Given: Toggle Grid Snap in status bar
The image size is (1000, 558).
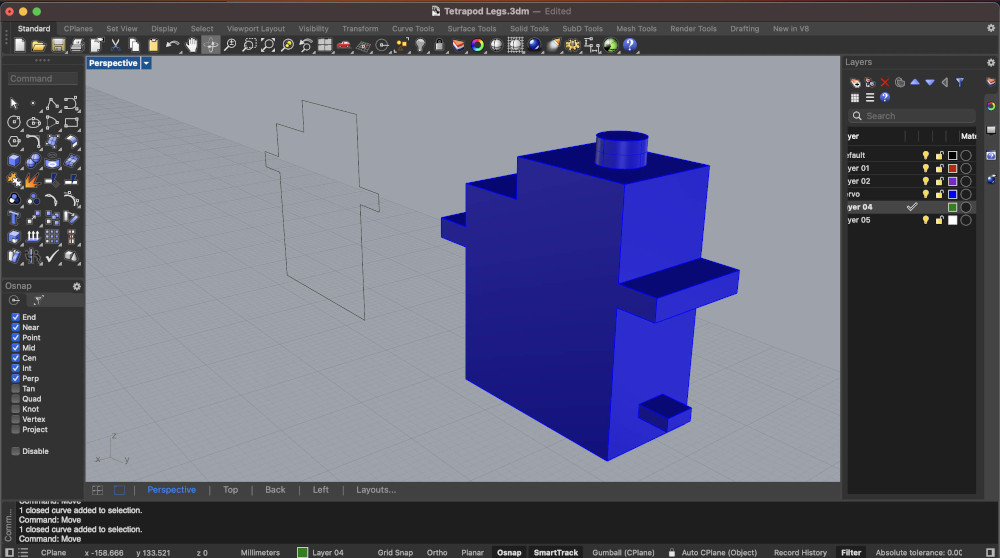Looking at the screenshot, I should [395, 552].
